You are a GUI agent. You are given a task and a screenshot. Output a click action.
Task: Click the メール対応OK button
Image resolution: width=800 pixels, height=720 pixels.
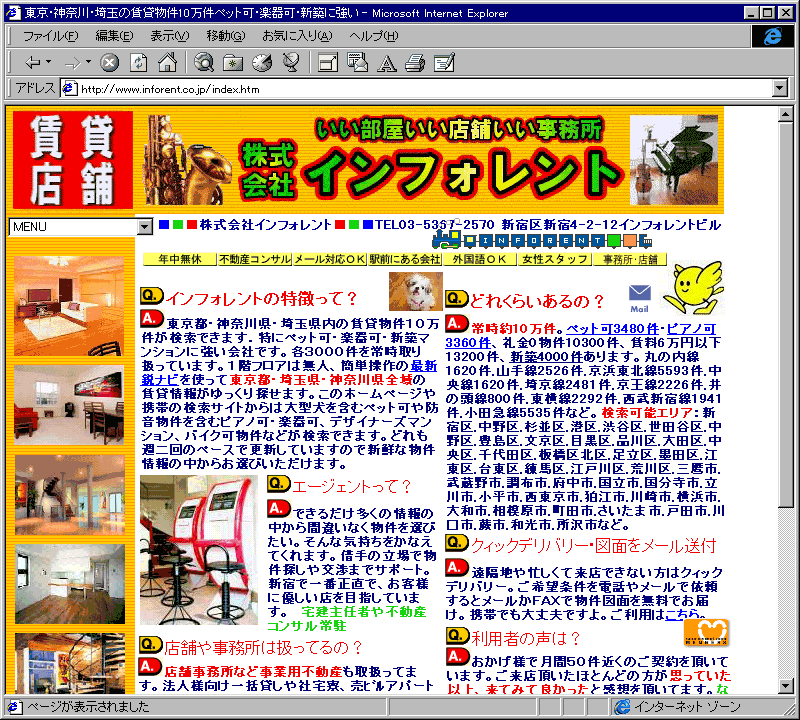[x=330, y=259]
